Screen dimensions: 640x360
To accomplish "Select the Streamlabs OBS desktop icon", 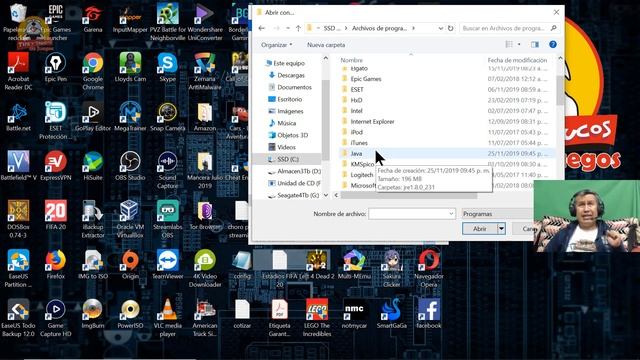I will click(x=167, y=219).
